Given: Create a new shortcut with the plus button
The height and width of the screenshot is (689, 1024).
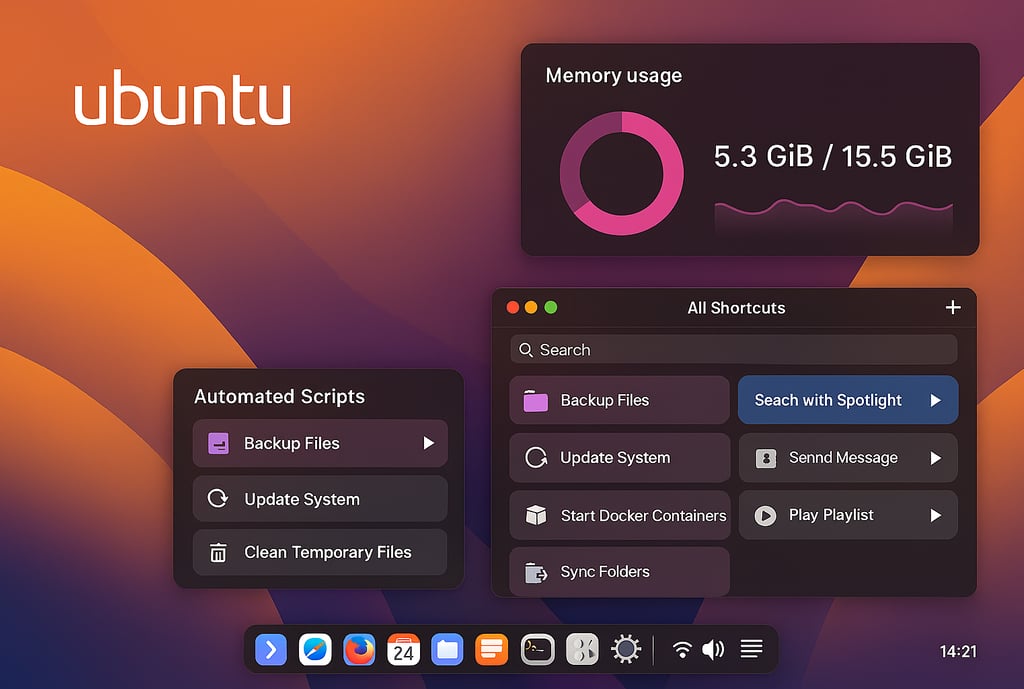Looking at the screenshot, I should 952,307.
